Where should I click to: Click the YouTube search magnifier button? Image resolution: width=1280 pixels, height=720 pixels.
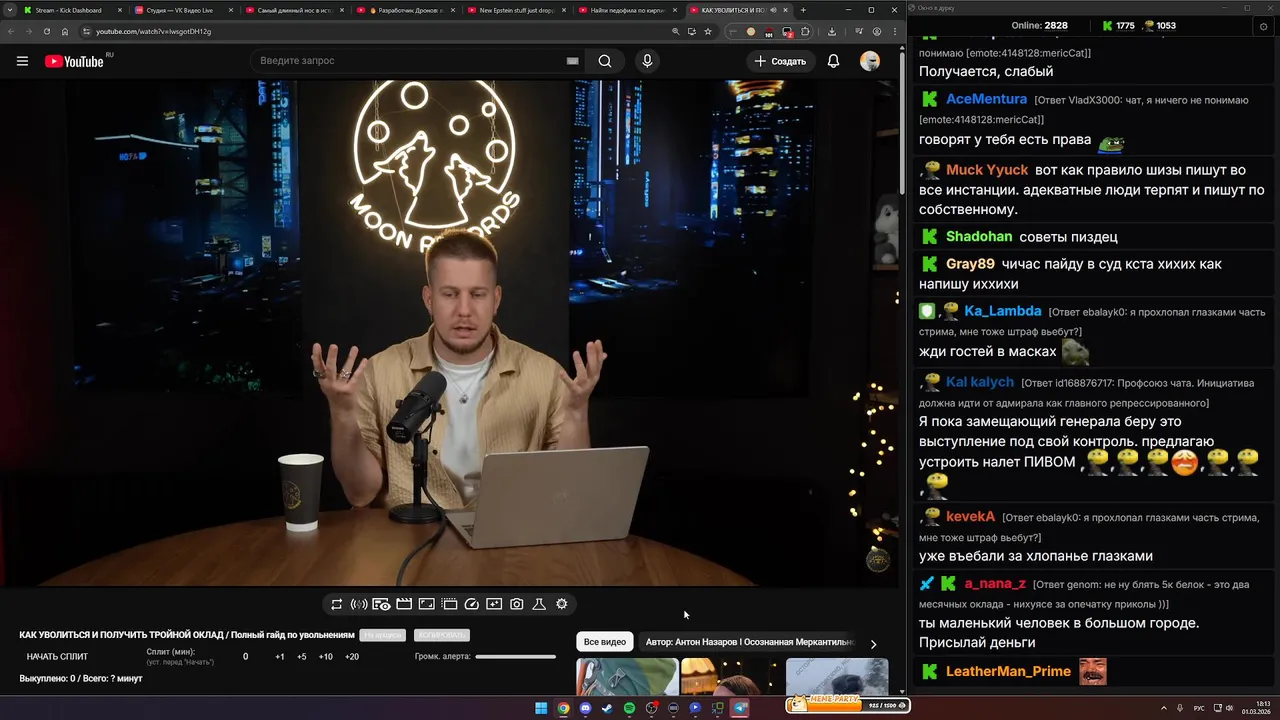(605, 61)
